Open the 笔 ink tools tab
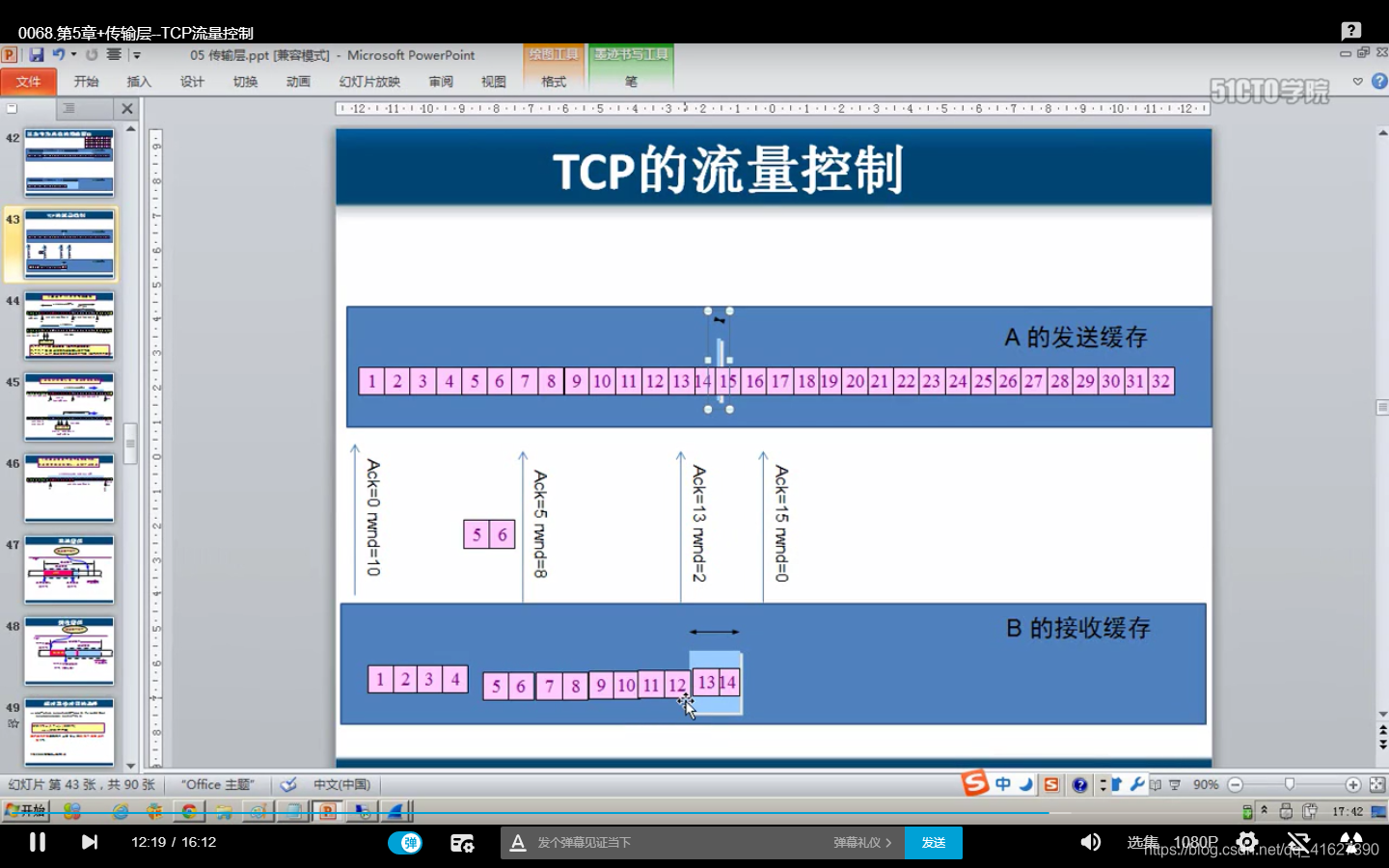The image size is (1389, 868). [x=631, y=82]
